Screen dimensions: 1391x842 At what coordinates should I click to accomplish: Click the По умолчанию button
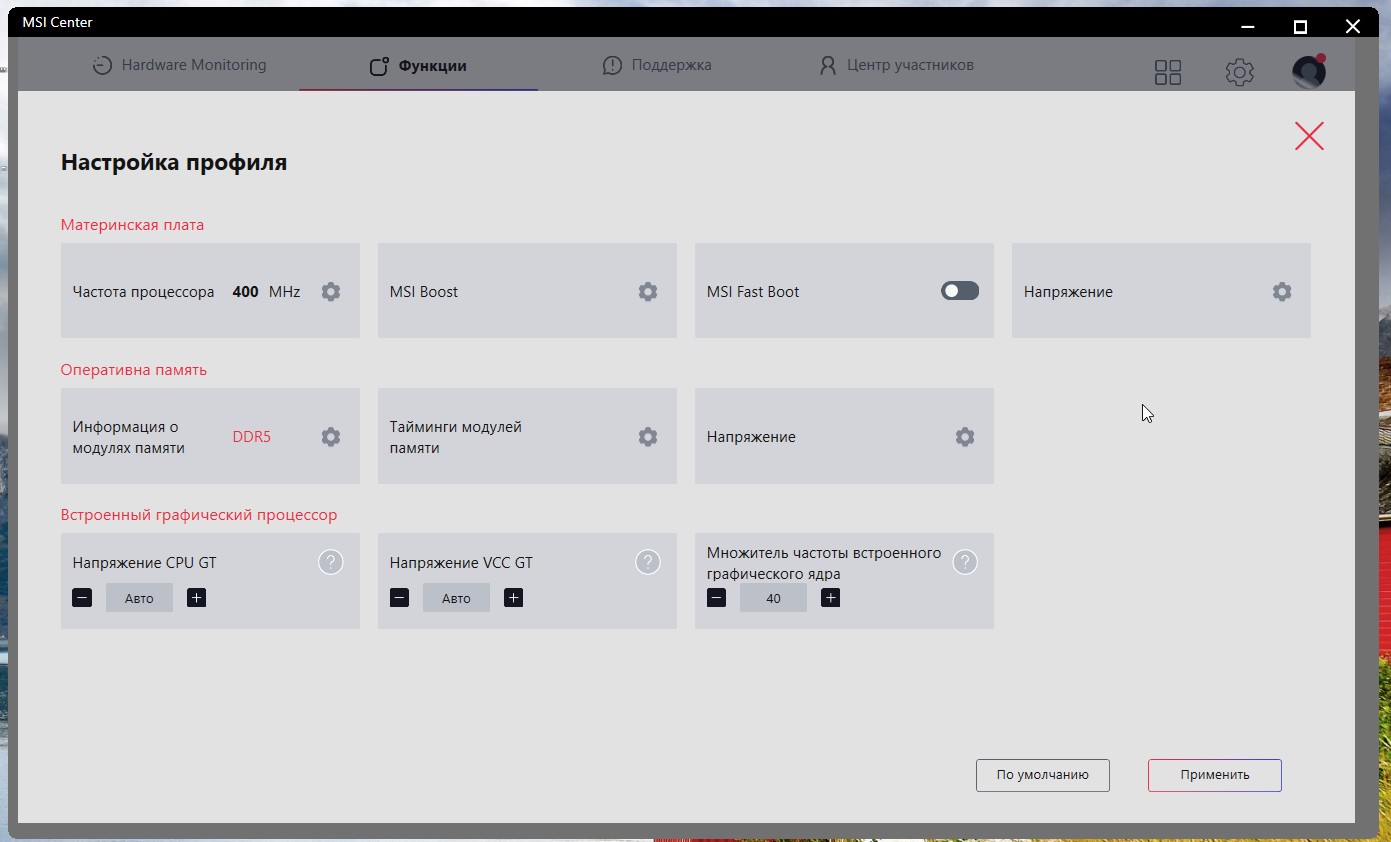coord(1043,775)
